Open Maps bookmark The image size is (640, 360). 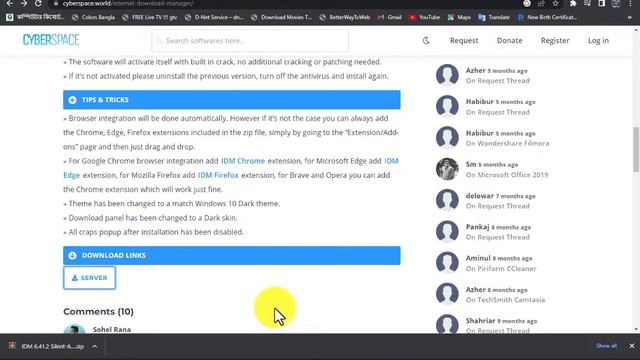(459, 17)
